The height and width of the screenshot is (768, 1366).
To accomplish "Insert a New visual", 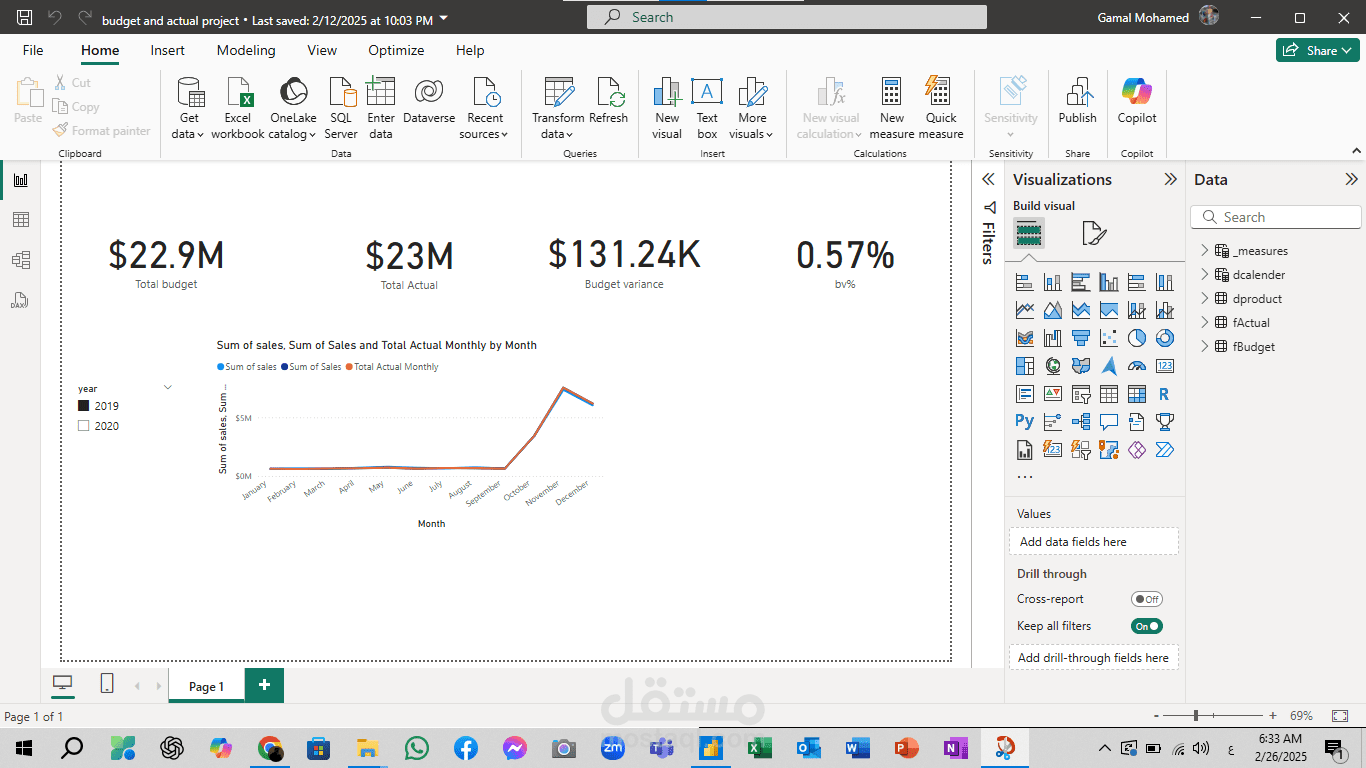I will coord(667,108).
